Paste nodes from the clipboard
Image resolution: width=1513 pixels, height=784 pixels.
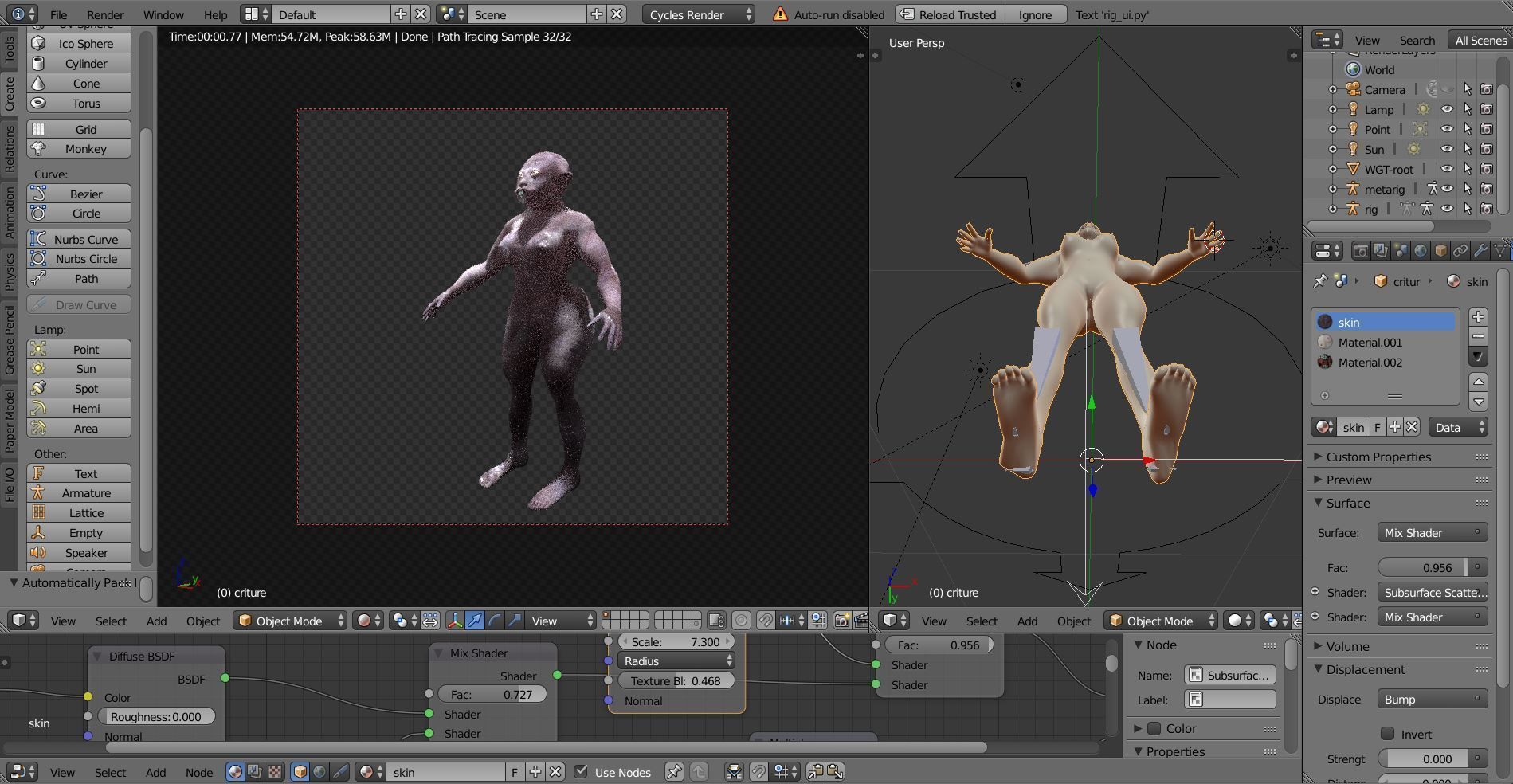coord(835,771)
